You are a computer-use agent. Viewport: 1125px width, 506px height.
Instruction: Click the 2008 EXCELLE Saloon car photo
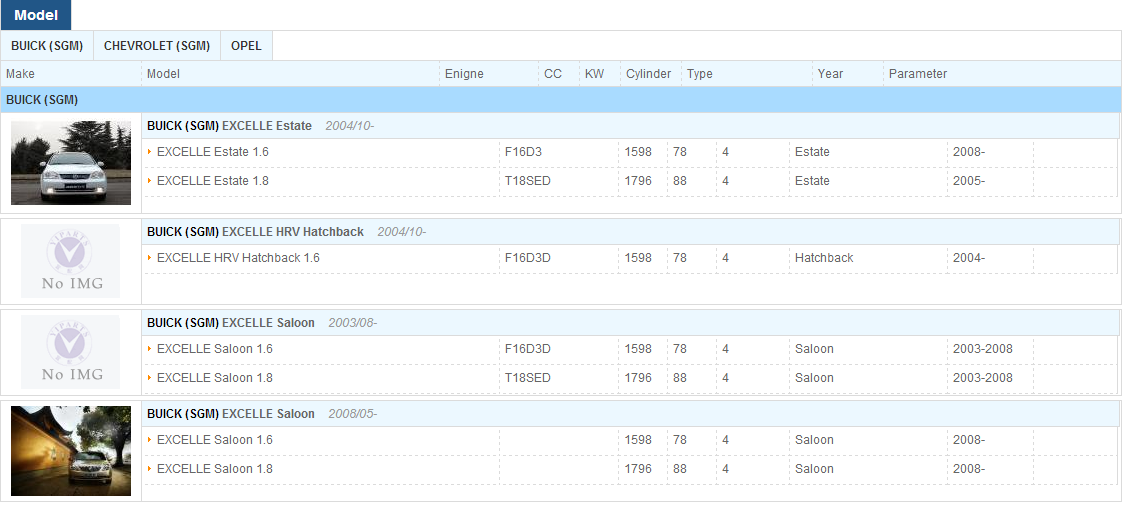(x=71, y=451)
